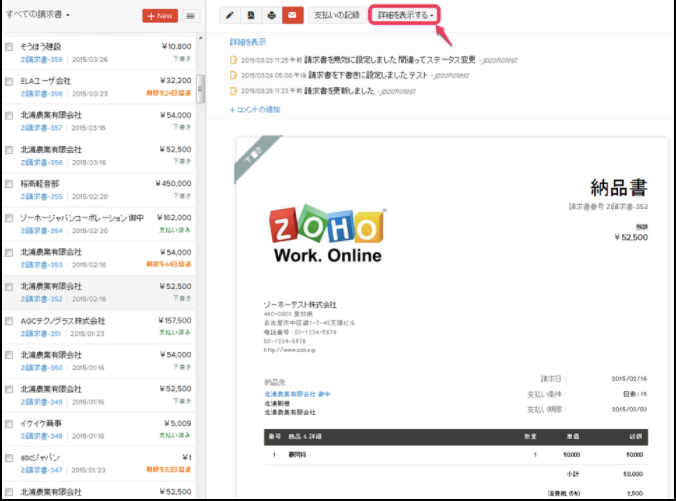Click the red New button

[159, 16]
